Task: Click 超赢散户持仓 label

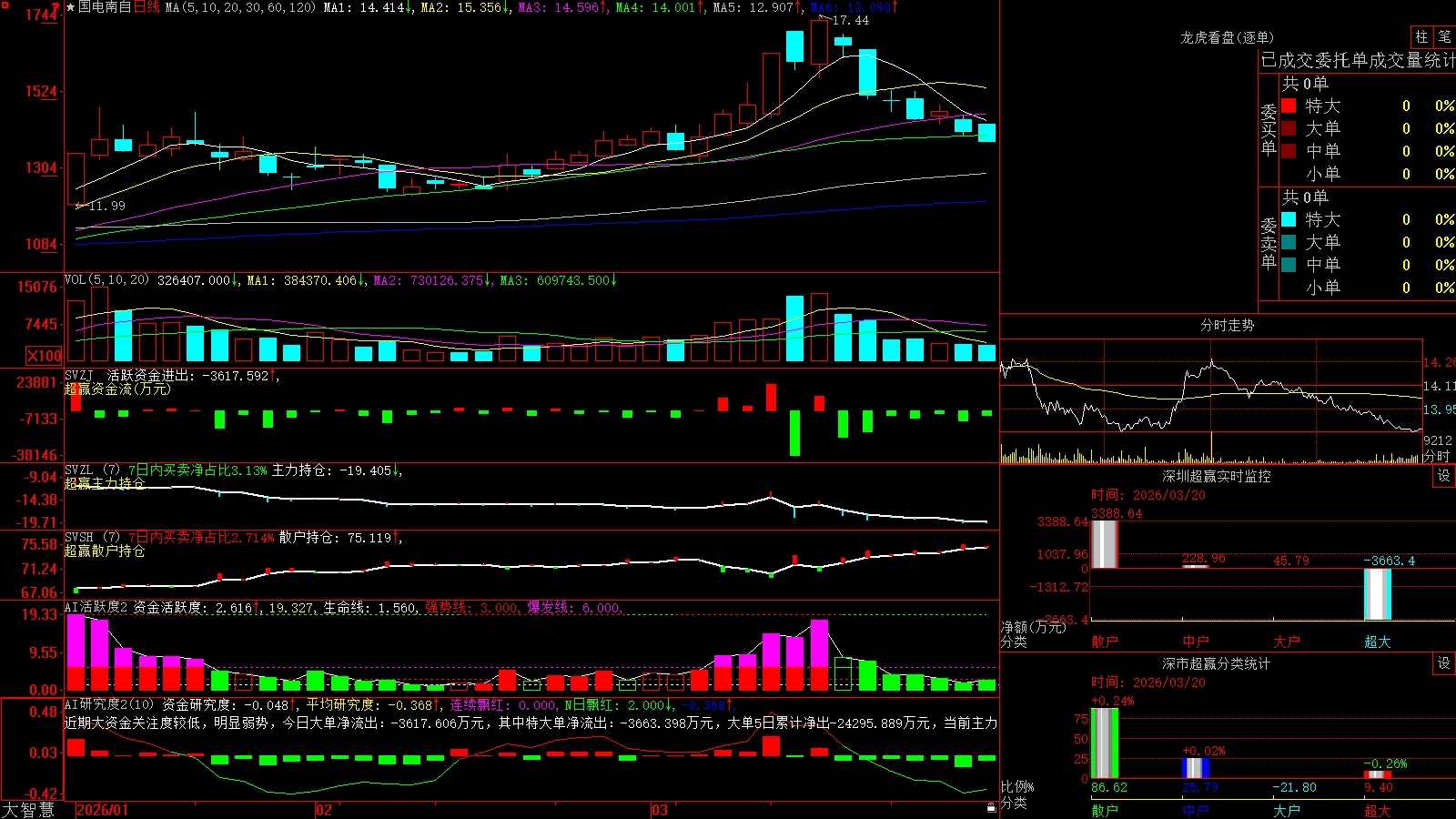Action: tap(105, 551)
